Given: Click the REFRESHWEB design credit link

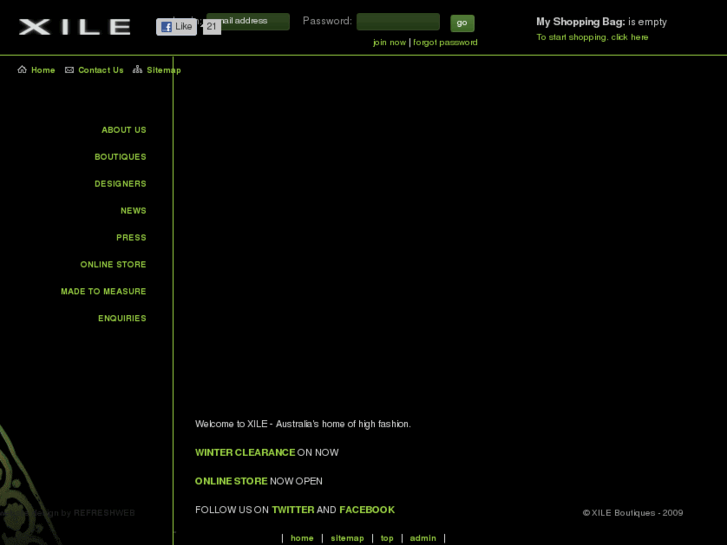Looking at the screenshot, I should tap(104, 513).
